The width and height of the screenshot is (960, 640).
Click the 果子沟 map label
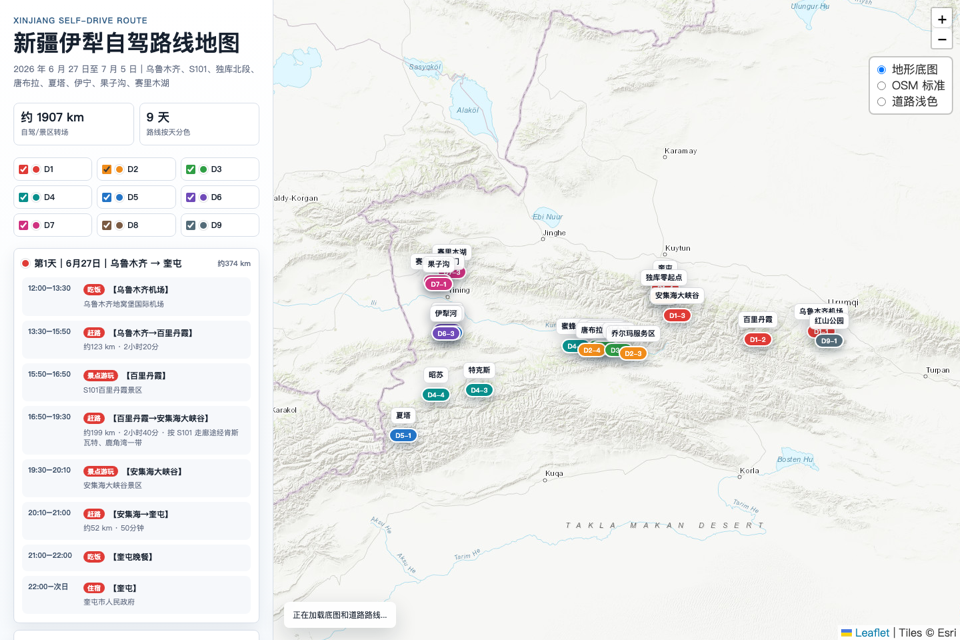point(438,264)
